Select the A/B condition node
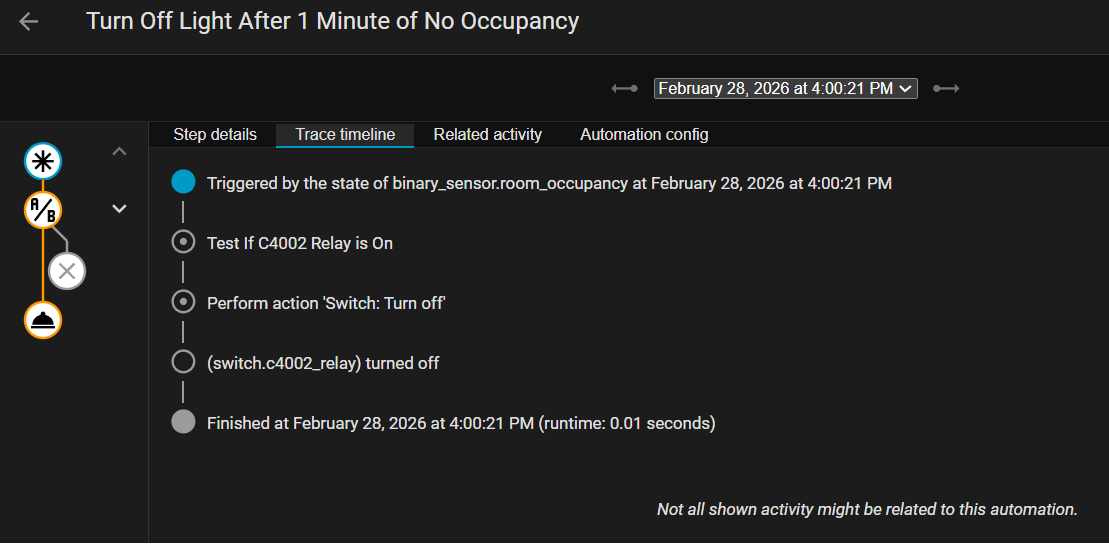 coord(43,210)
